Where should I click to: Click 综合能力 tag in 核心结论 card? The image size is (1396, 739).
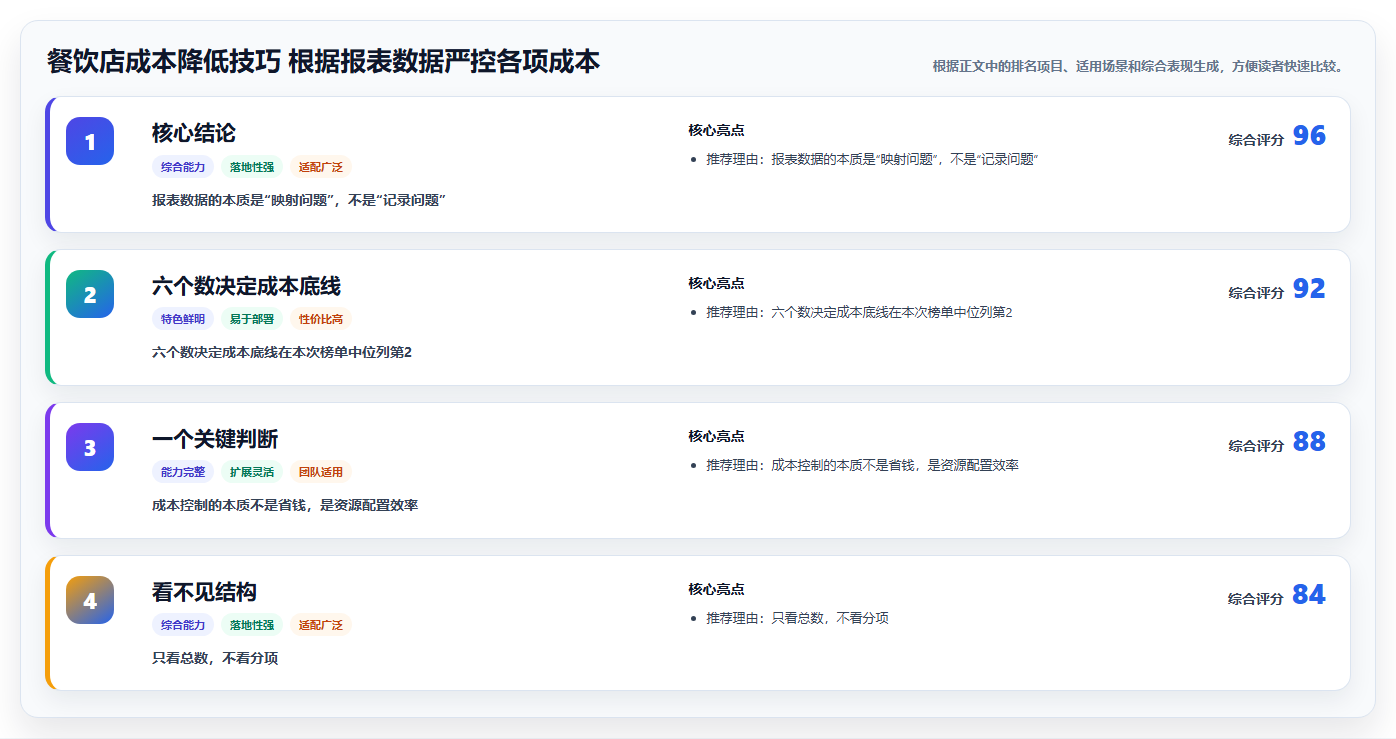(183, 167)
